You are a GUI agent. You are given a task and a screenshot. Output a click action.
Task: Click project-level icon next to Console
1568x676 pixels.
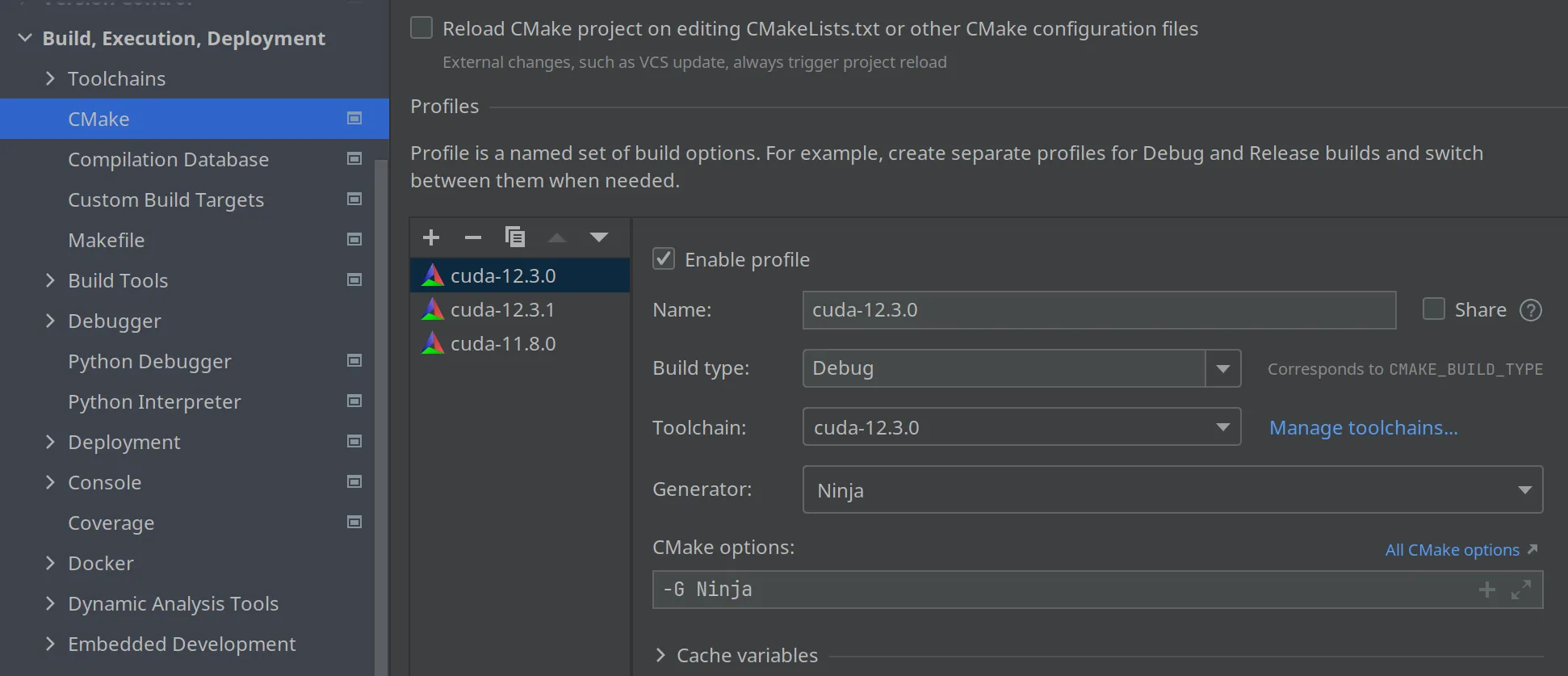click(x=354, y=482)
